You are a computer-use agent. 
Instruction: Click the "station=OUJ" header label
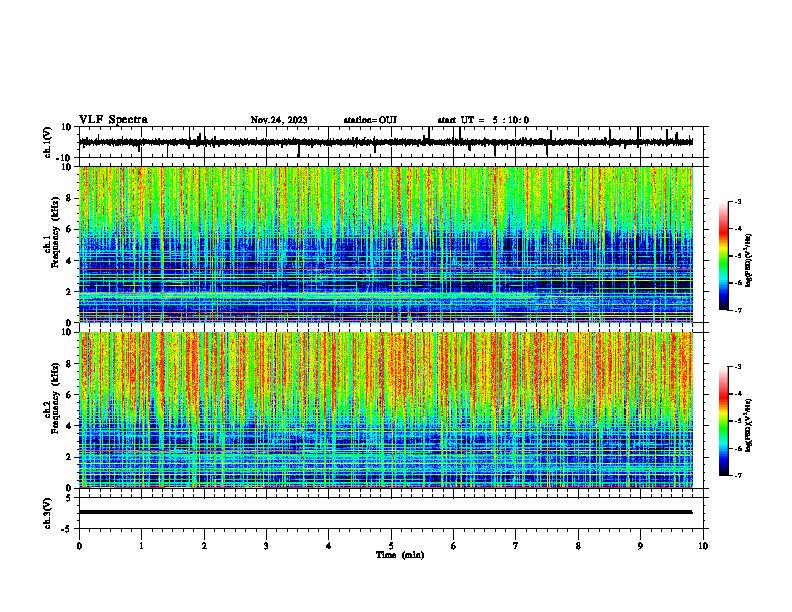370,120
